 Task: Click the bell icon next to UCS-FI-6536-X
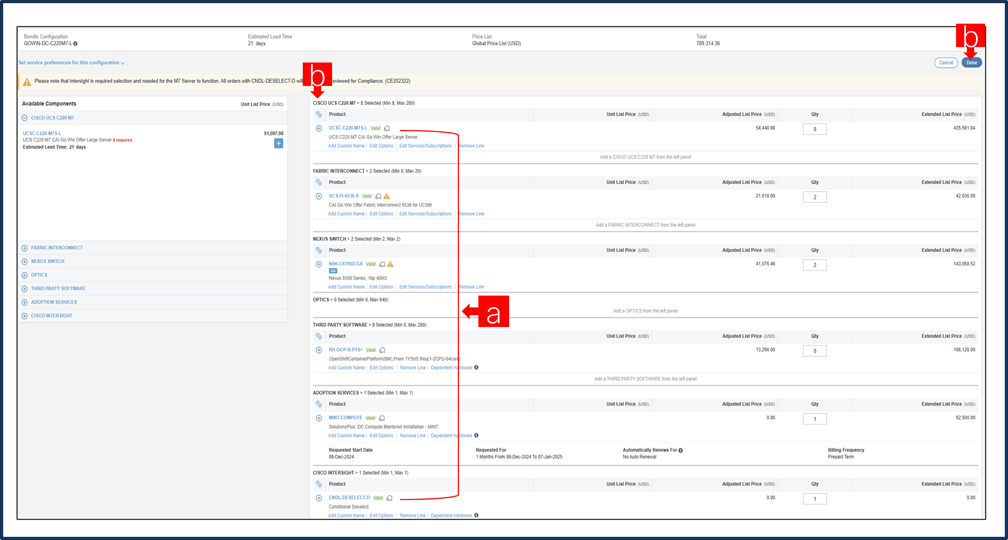(379, 196)
